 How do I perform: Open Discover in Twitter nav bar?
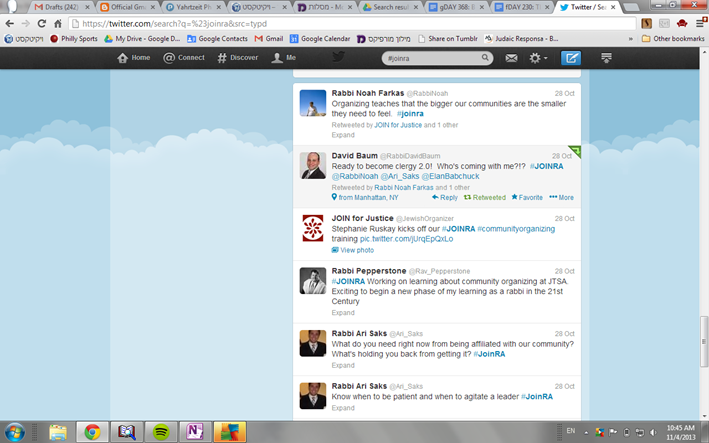238,58
